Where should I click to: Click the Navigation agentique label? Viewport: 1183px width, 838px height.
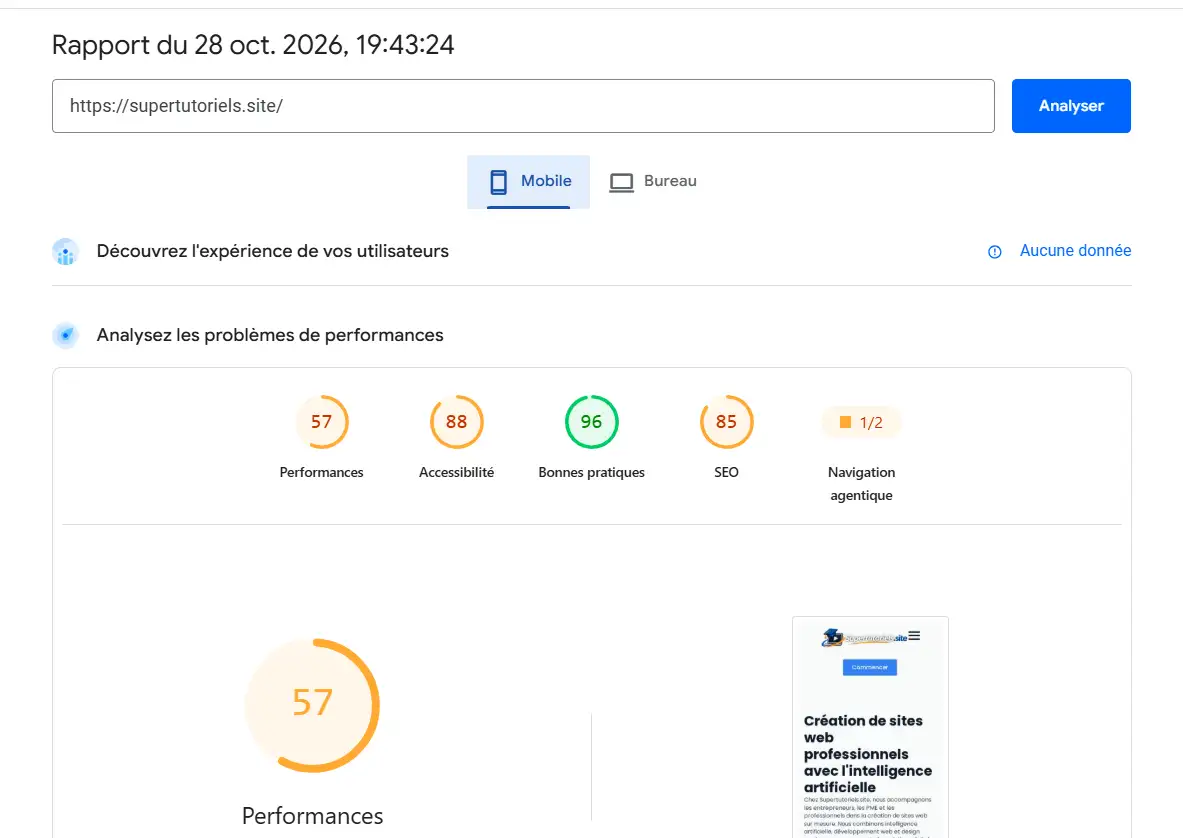click(861, 483)
